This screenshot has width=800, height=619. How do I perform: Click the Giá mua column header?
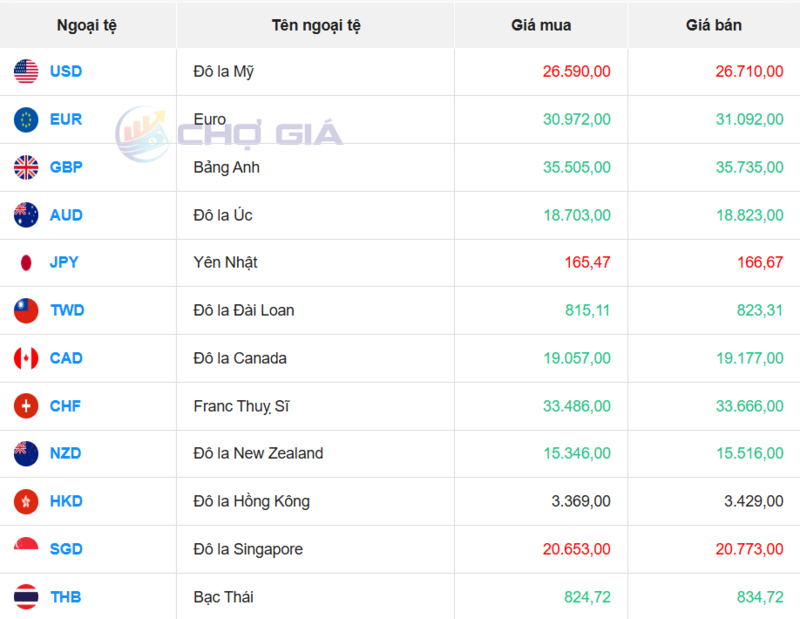coord(541,25)
